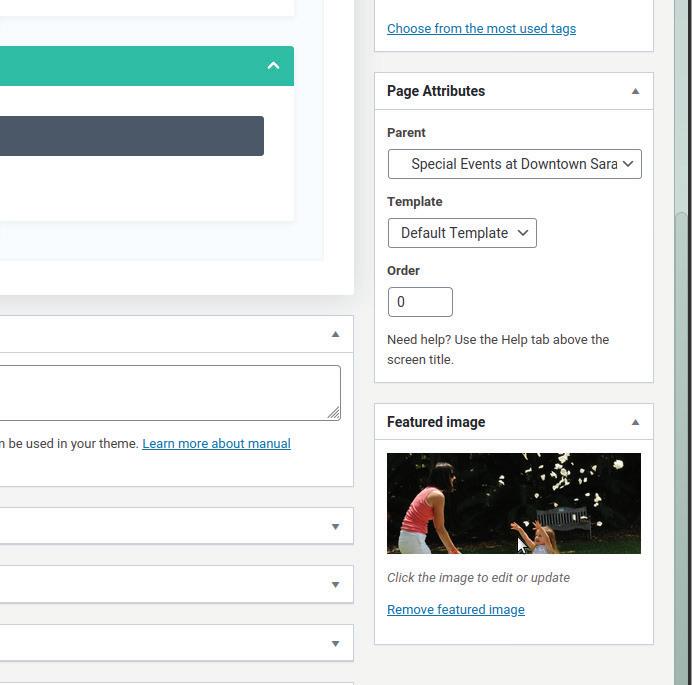Collapse the Page Attributes panel arrow
The image size is (692, 685).
point(635,91)
